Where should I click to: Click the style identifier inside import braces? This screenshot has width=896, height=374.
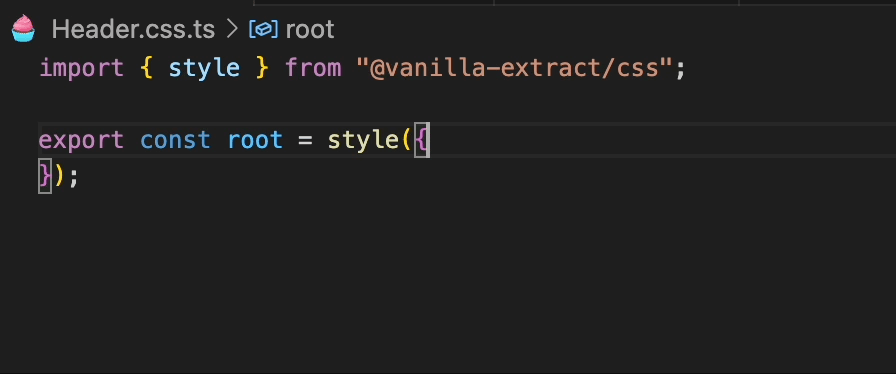pyautogui.click(x=204, y=68)
